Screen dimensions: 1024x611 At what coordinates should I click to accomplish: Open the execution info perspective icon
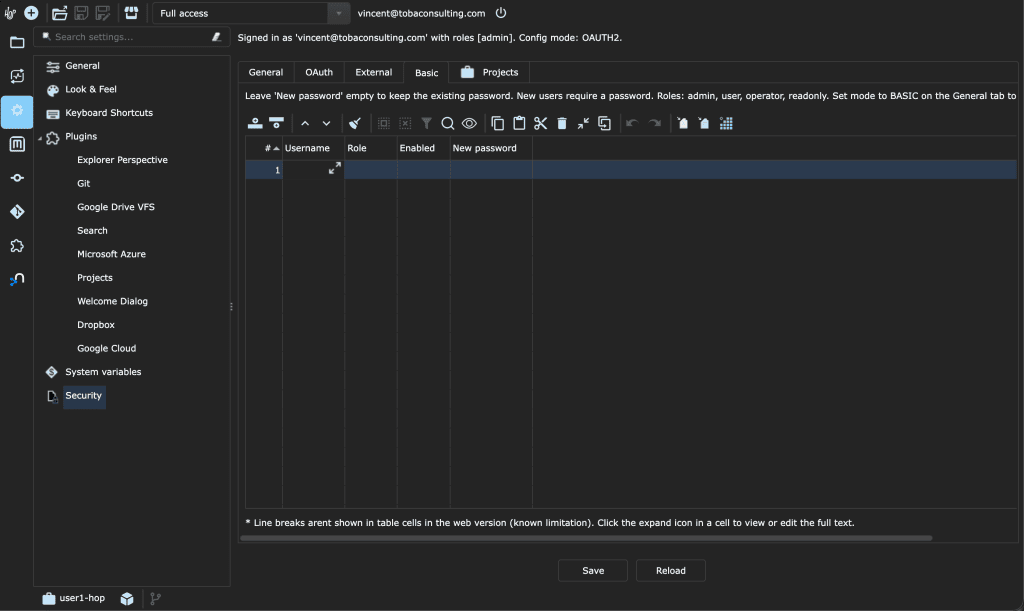click(x=17, y=76)
